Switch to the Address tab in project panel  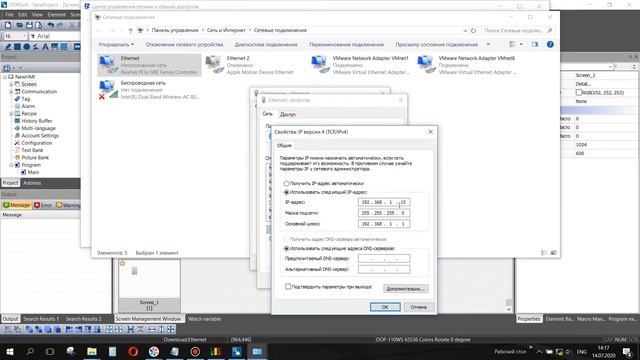(x=32, y=183)
